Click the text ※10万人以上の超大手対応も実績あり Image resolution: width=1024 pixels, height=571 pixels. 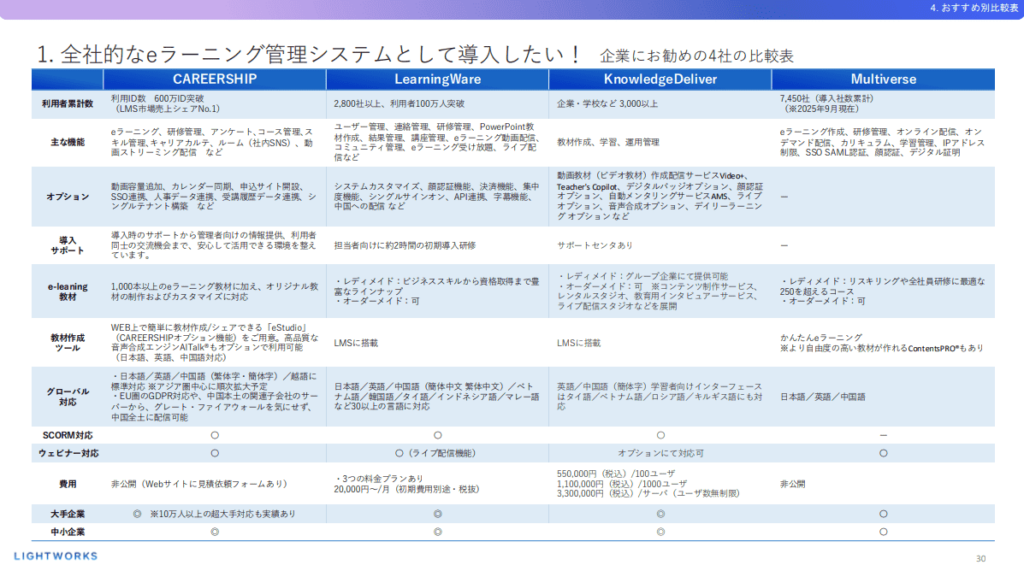[x=223, y=514]
